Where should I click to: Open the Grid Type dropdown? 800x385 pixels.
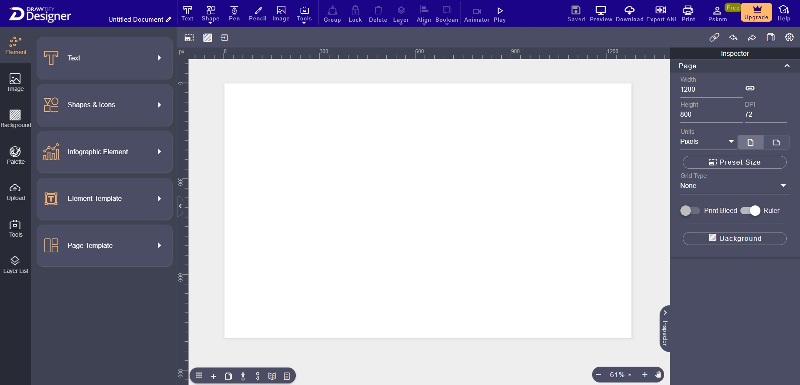pyautogui.click(x=734, y=186)
